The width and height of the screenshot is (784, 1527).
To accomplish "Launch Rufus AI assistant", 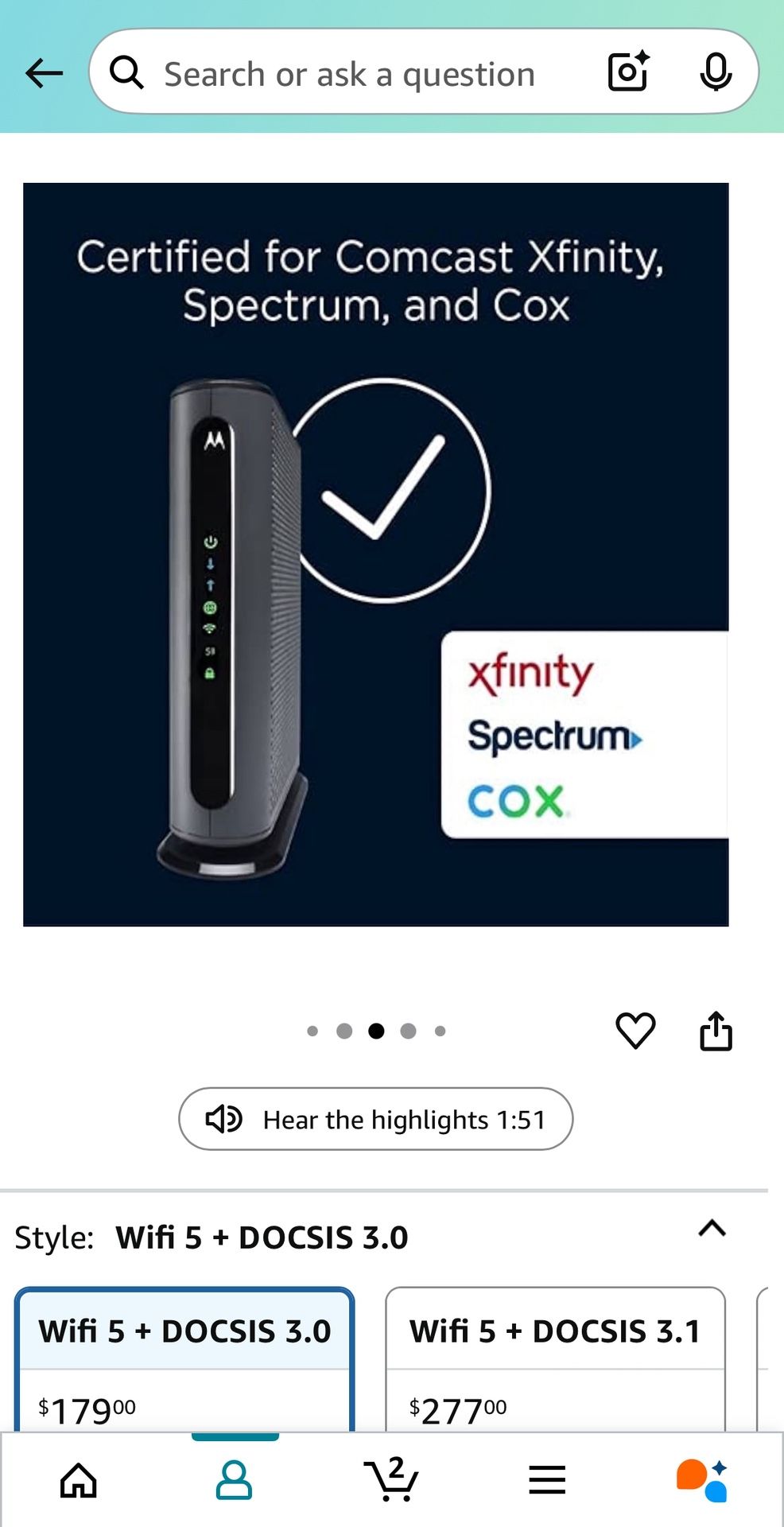I will [x=702, y=1480].
